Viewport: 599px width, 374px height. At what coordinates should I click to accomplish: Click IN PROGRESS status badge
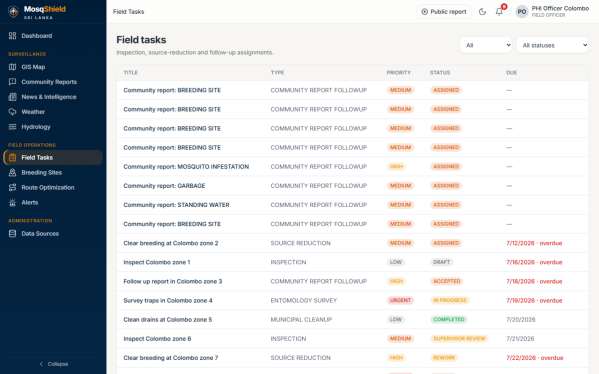[x=450, y=300]
